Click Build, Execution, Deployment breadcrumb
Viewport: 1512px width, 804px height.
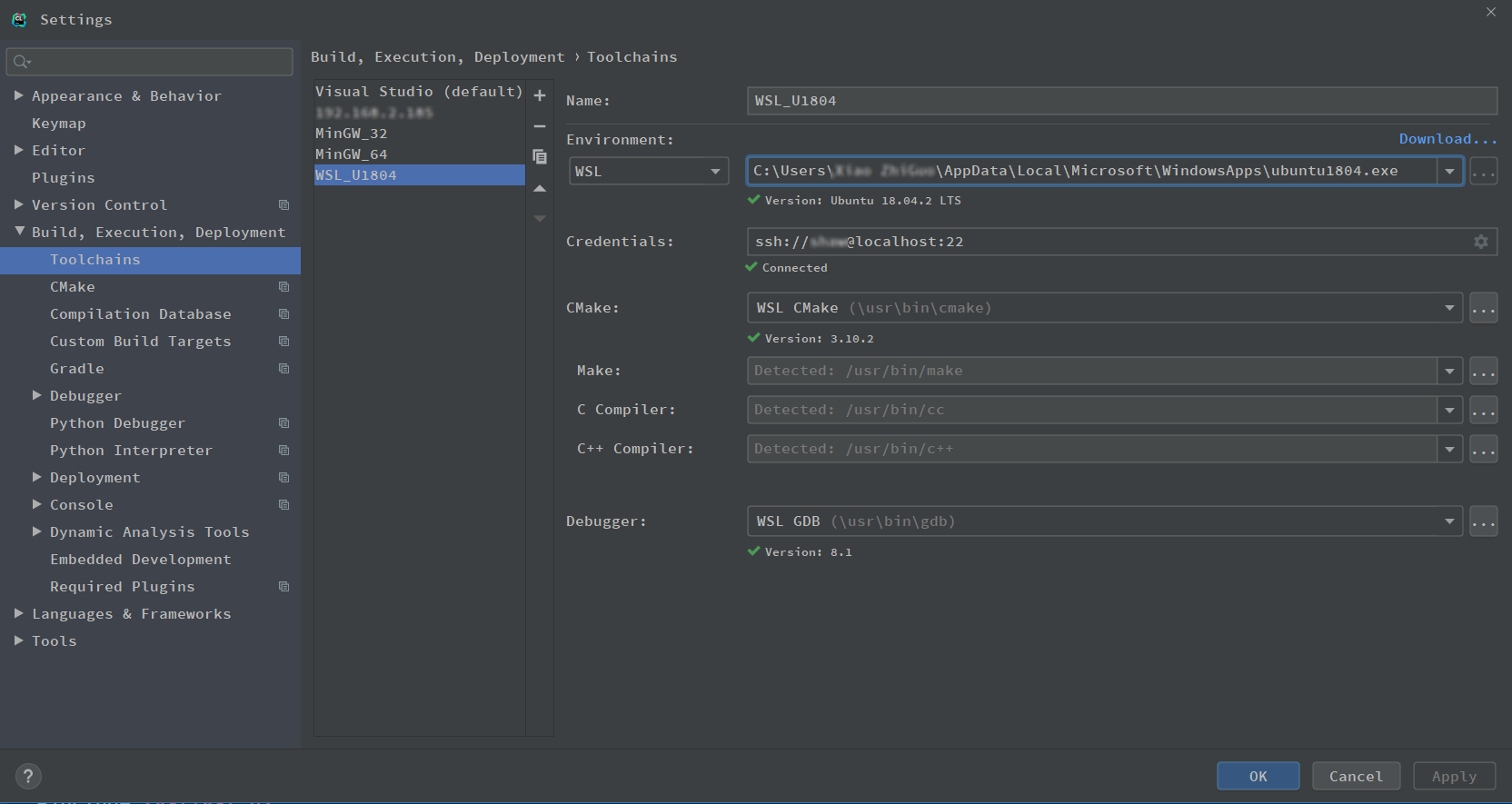[x=437, y=57]
